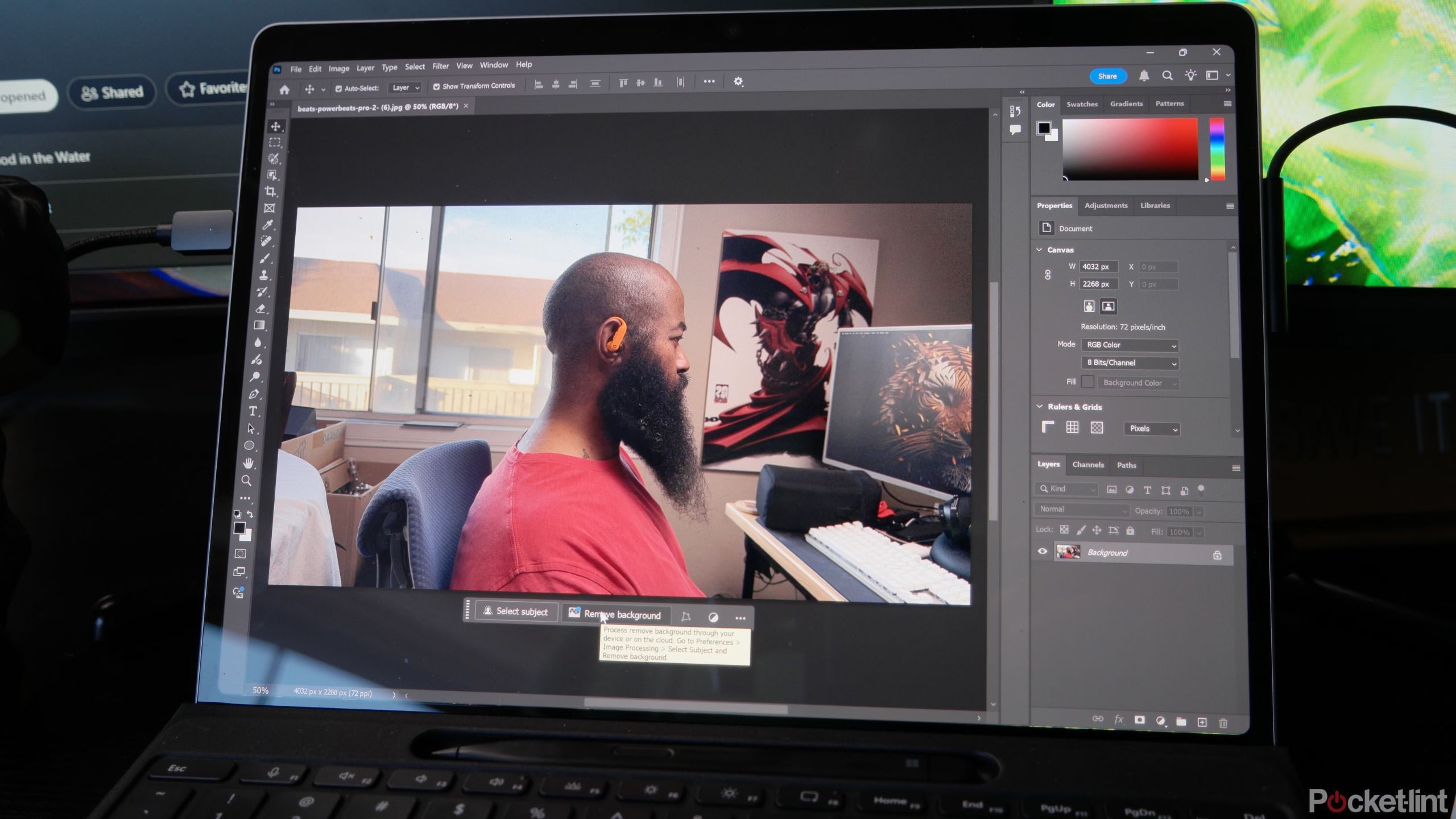The image size is (1456, 819).
Task: Select the Hand tool
Action: [x=249, y=462]
